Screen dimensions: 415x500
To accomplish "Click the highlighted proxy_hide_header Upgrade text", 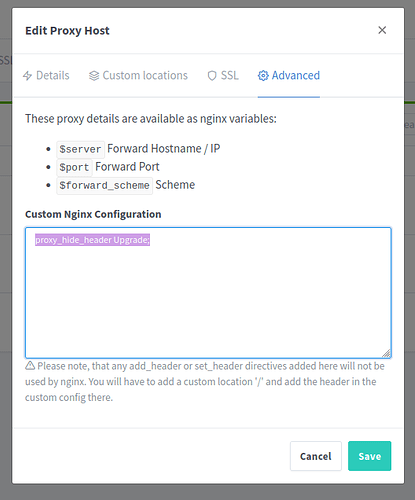I will [92, 240].
